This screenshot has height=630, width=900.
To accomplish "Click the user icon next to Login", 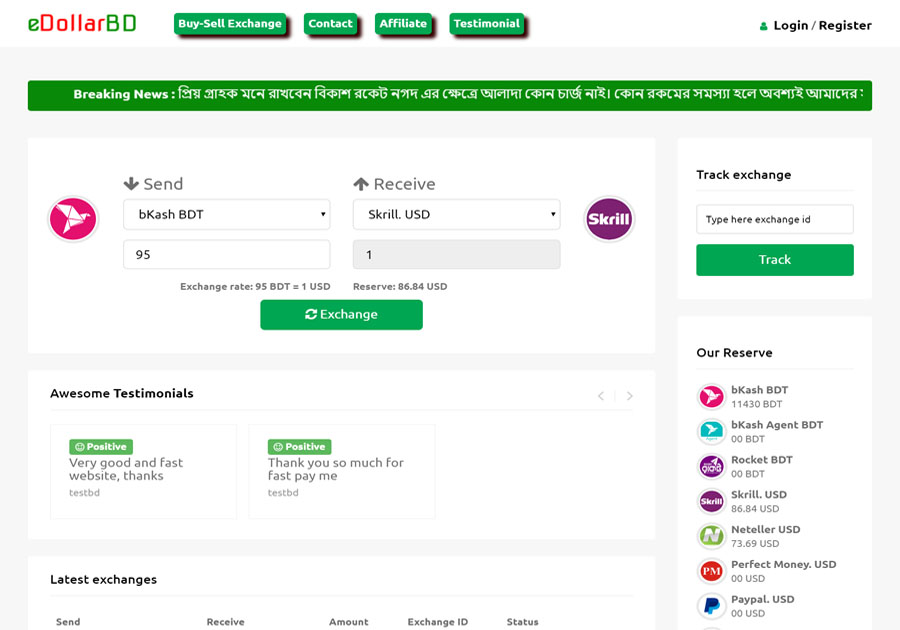I will click(x=764, y=26).
